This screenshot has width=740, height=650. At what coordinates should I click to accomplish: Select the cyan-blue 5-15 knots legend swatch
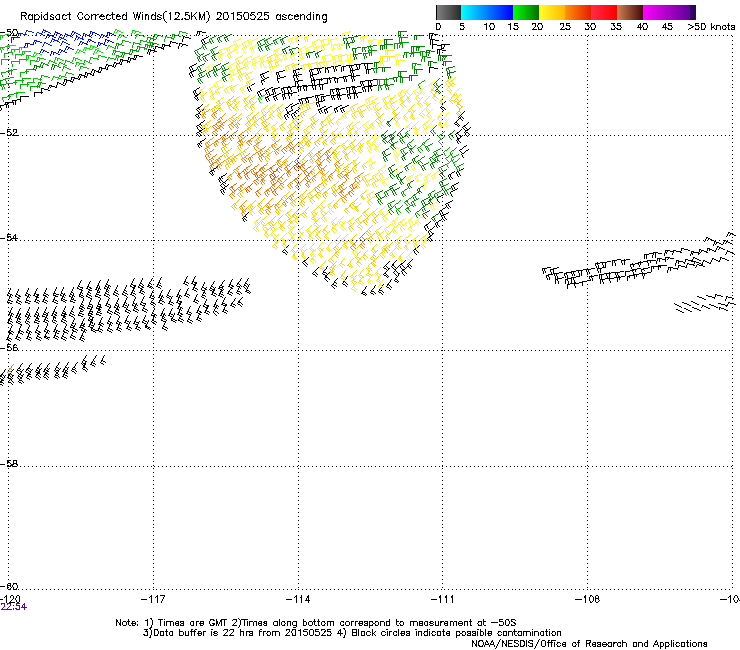(x=487, y=12)
